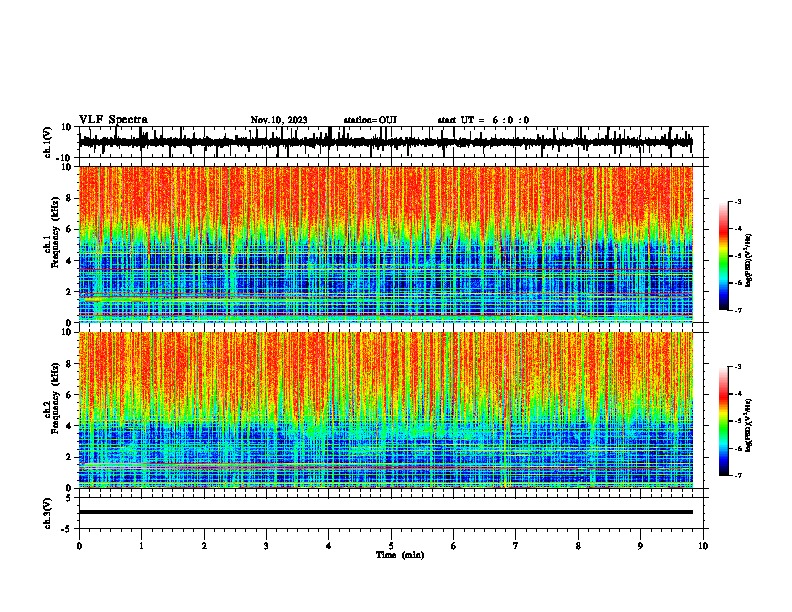The width and height of the screenshot is (792, 612).
Task: Click time axis tick label "8"
Action: tap(578, 546)
